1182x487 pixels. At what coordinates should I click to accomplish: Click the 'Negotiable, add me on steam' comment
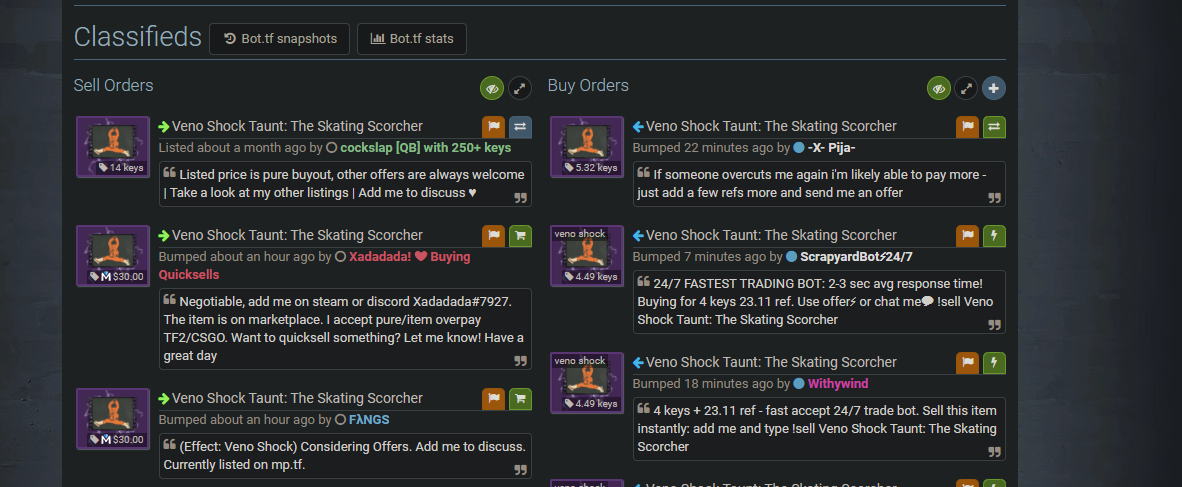click(x=345, y=329)
